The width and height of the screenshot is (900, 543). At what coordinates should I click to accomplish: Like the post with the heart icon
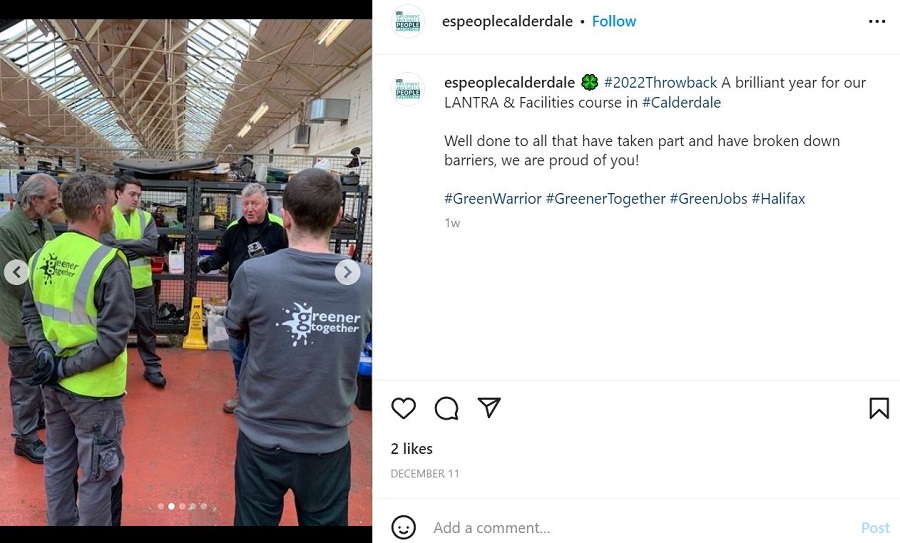(x=404, y=408)
